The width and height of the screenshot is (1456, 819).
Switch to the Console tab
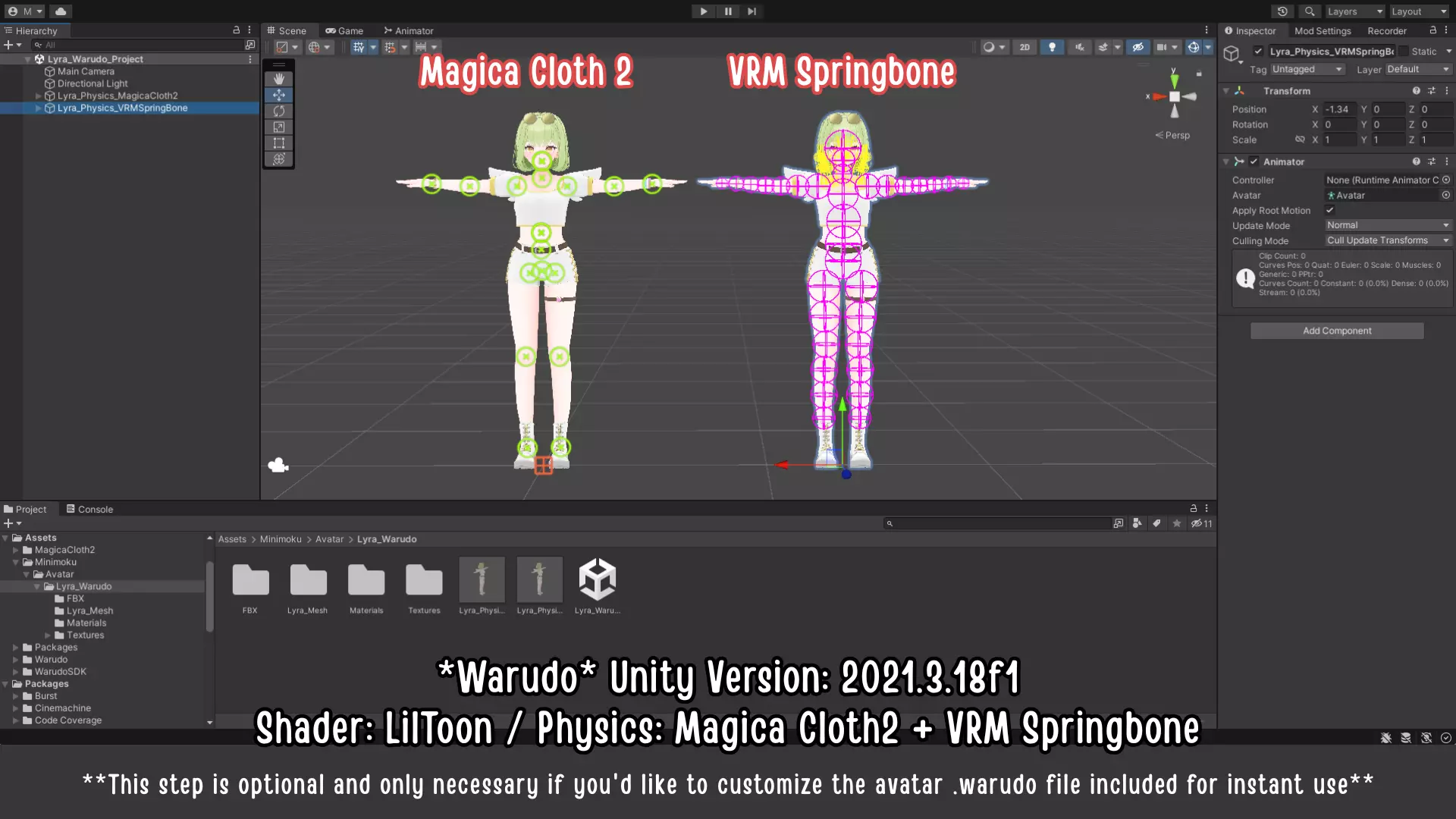(x=89, y=510)
